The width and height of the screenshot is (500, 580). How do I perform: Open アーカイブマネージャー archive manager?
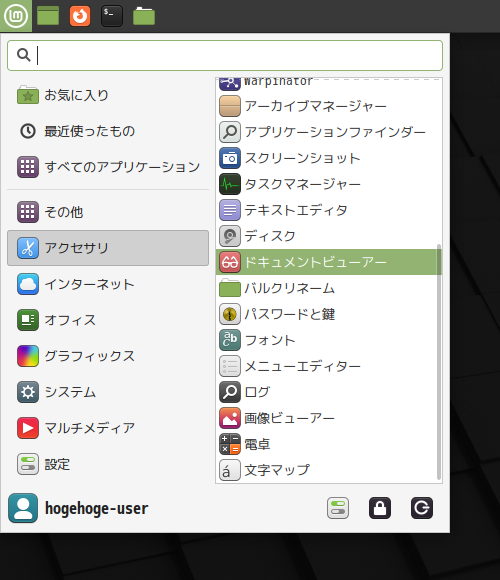pos(328,106)
